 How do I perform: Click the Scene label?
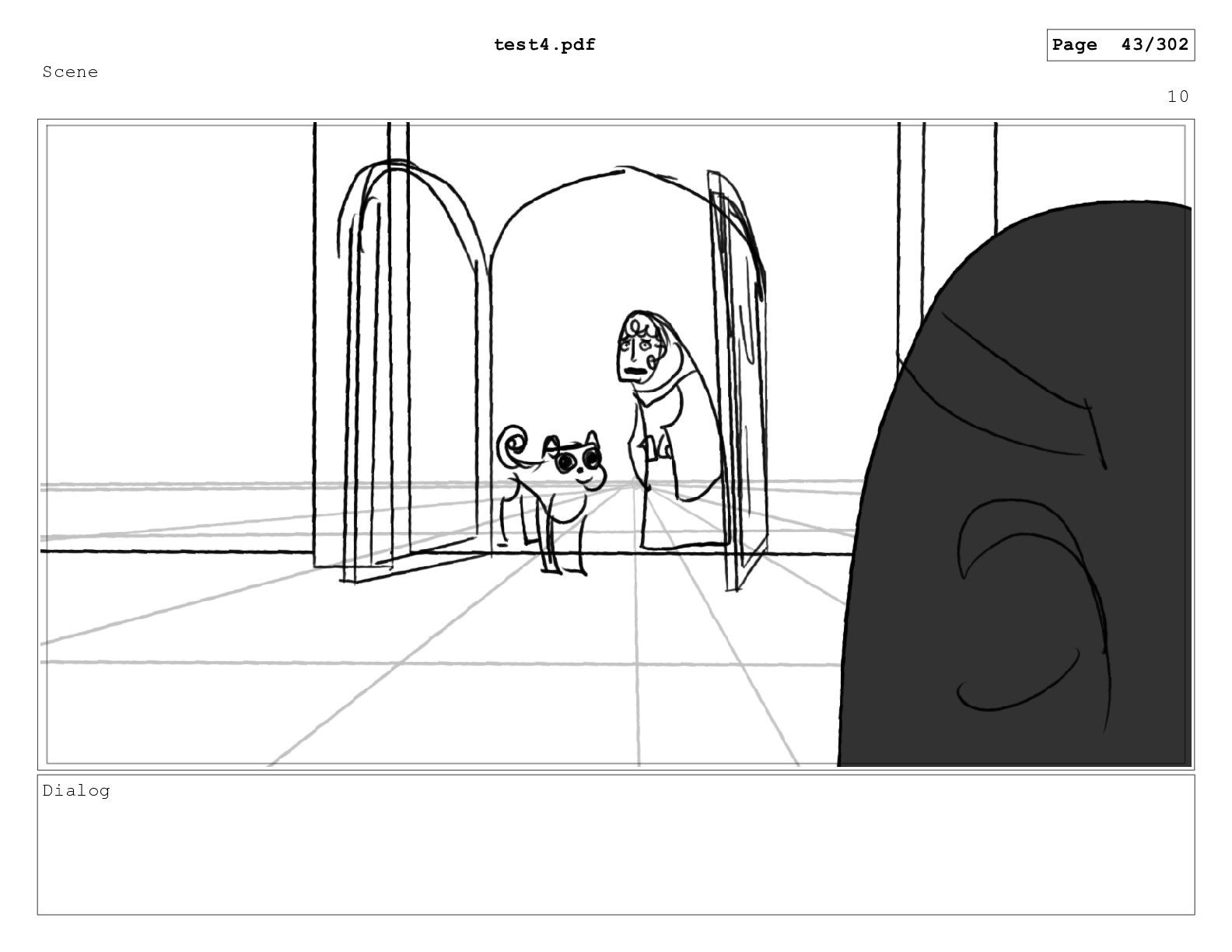[x=71, y=72]
